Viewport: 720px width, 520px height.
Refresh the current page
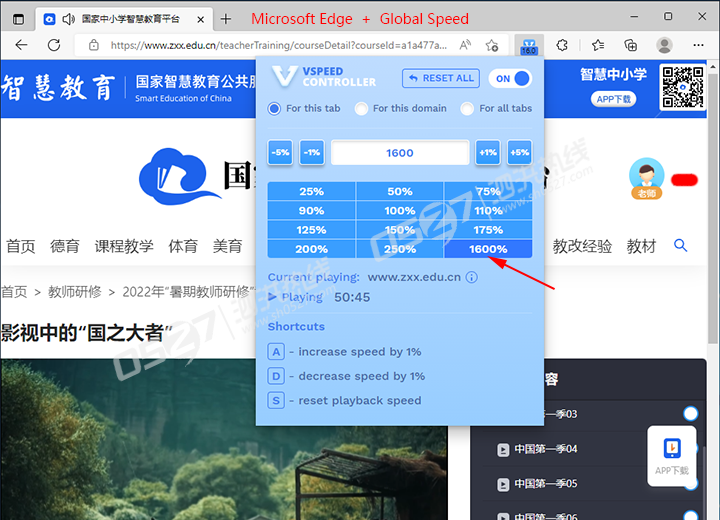(x=54, y=45)
